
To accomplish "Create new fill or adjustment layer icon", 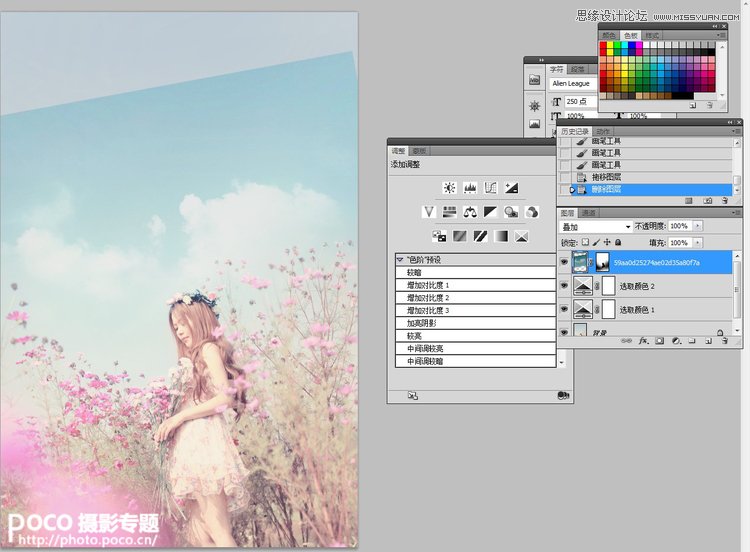I will [676, 341].
